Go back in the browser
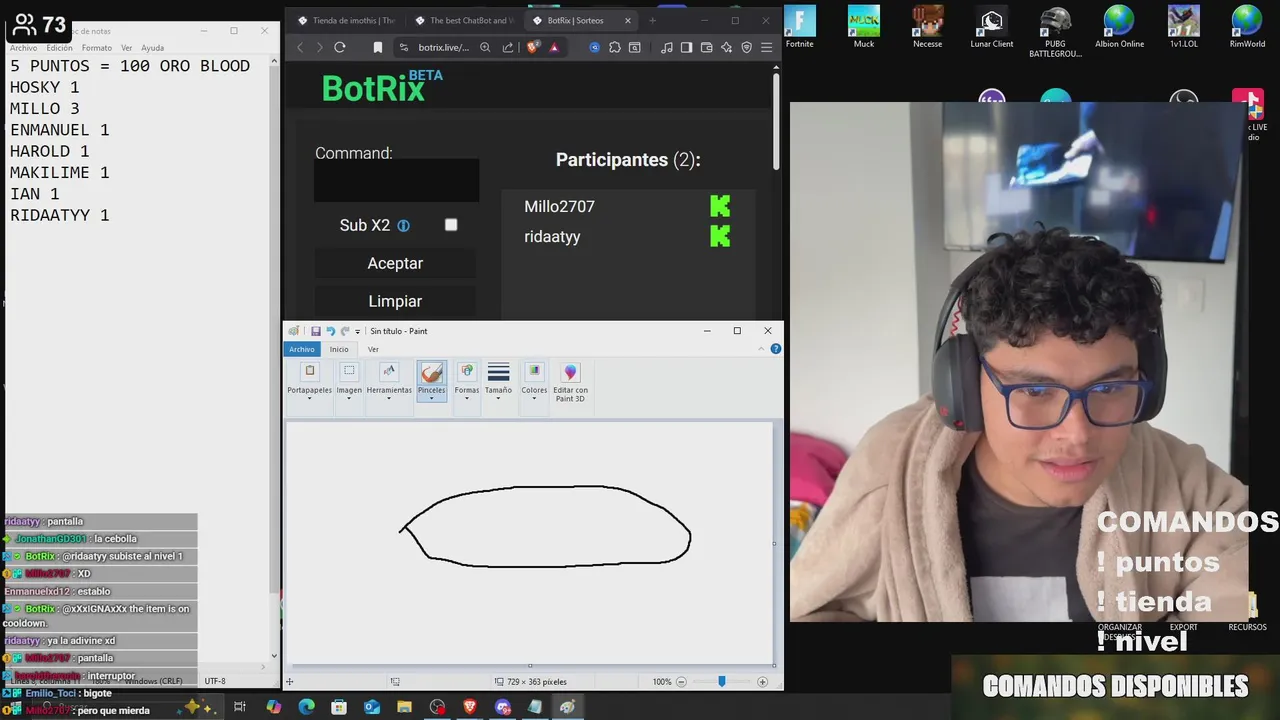 click(300, 47)
